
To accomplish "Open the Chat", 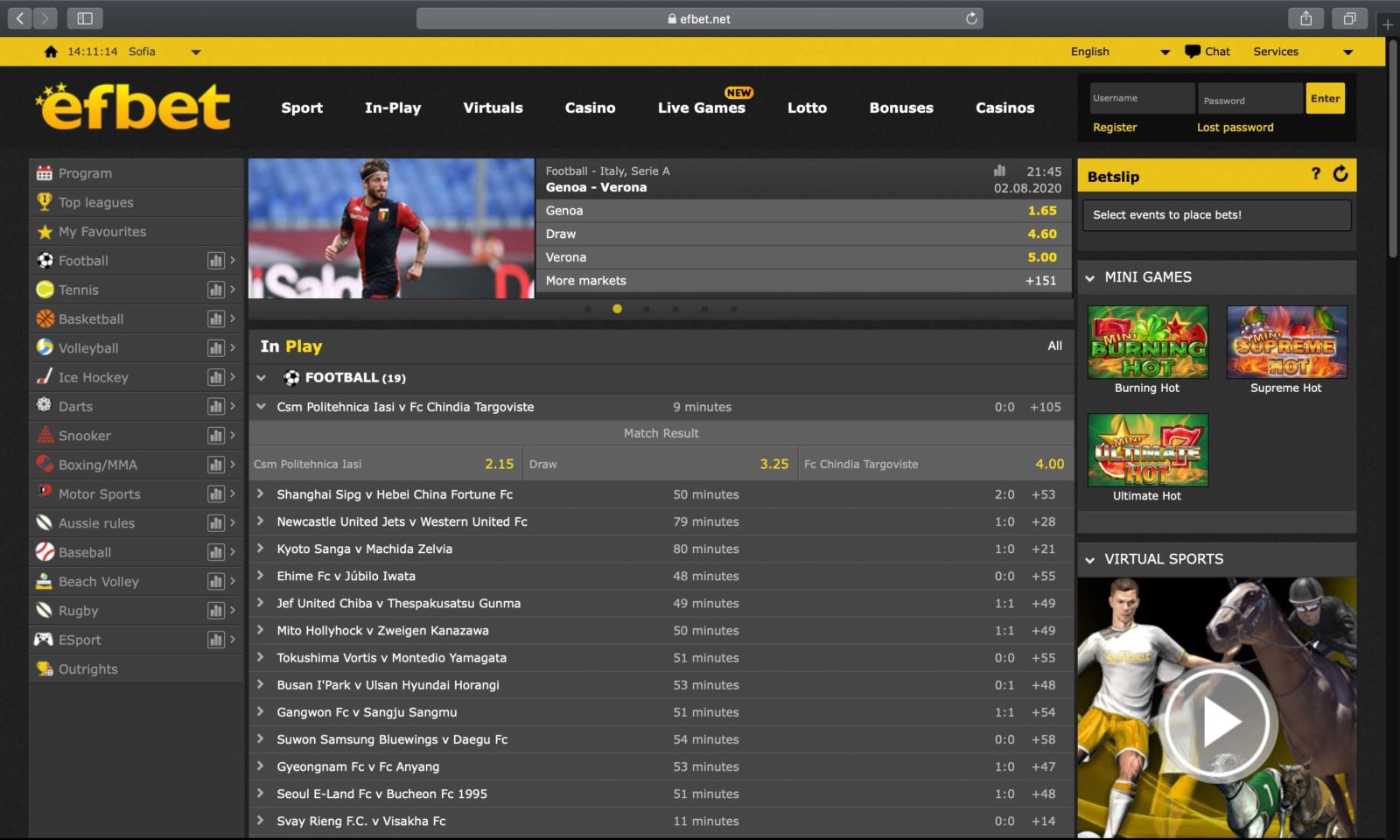I will pyautogui.click(x=1207, y=51).
